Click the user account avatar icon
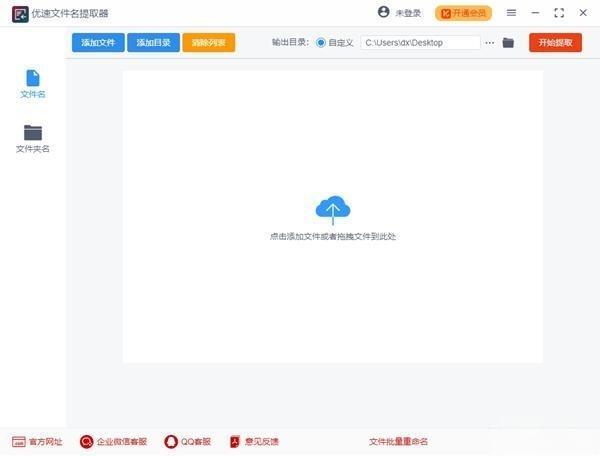600x456 pixels. pyautogui.click(x=384, y=13)
